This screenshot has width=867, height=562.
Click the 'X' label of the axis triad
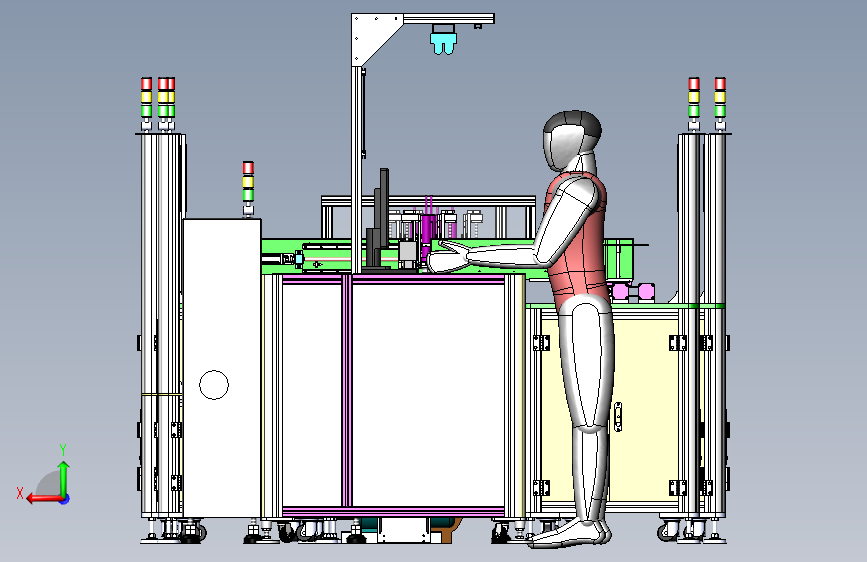pyautogui.click(x=20, y=493)
